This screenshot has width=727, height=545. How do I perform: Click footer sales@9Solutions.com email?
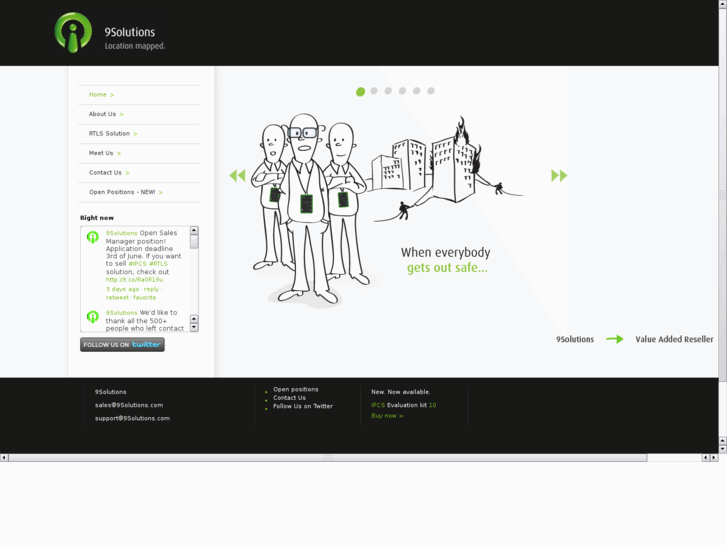click(129, 405)
